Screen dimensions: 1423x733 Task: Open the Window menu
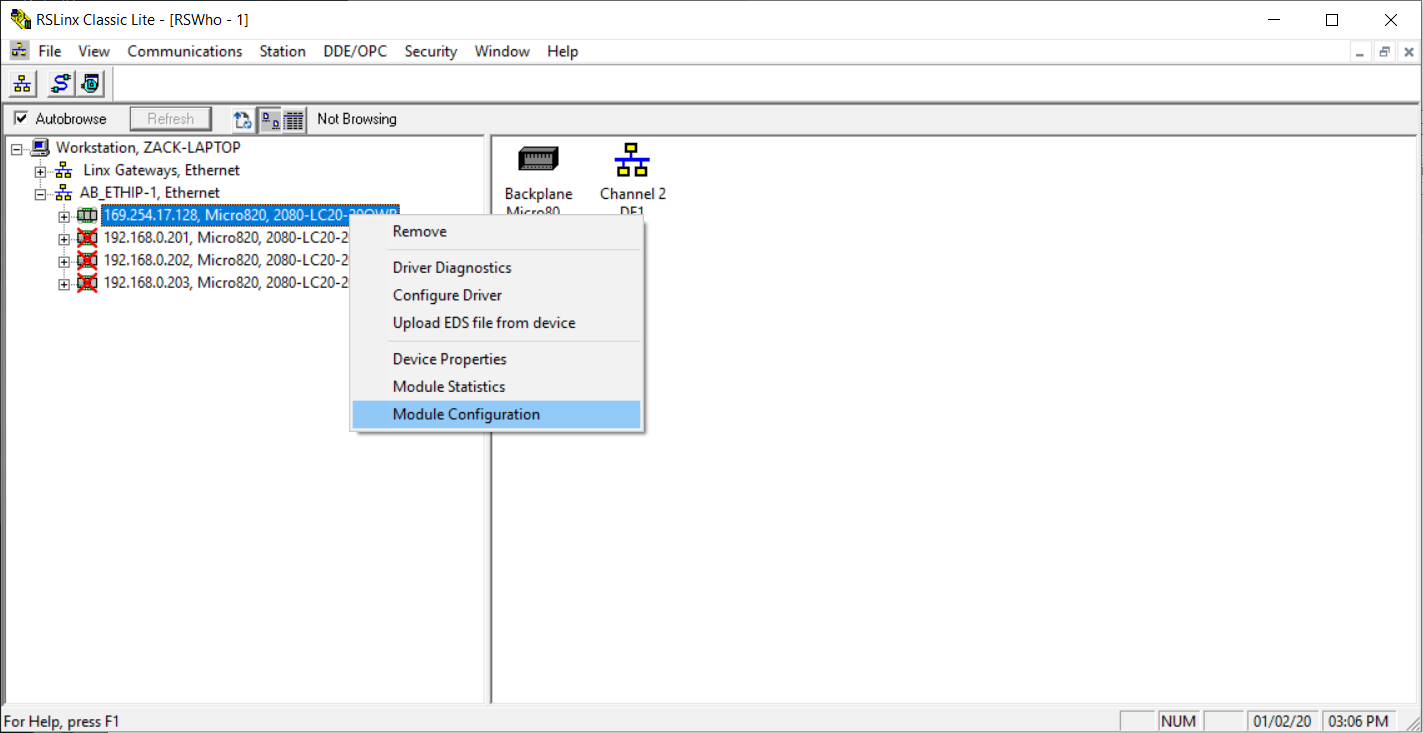pos(502,51)
